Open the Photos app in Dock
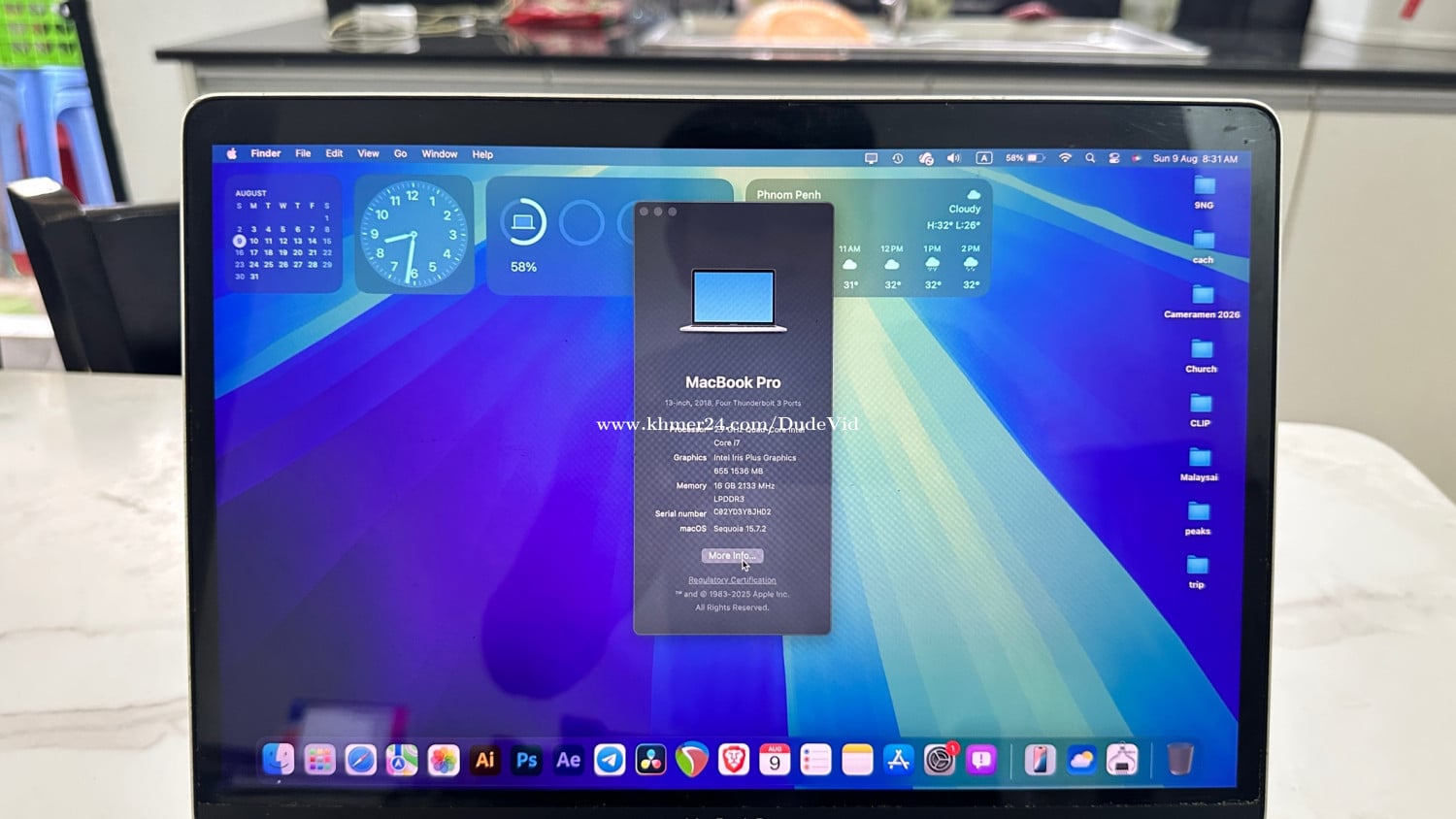Viewport: 1456px width, 819px height. coord(444,760)
